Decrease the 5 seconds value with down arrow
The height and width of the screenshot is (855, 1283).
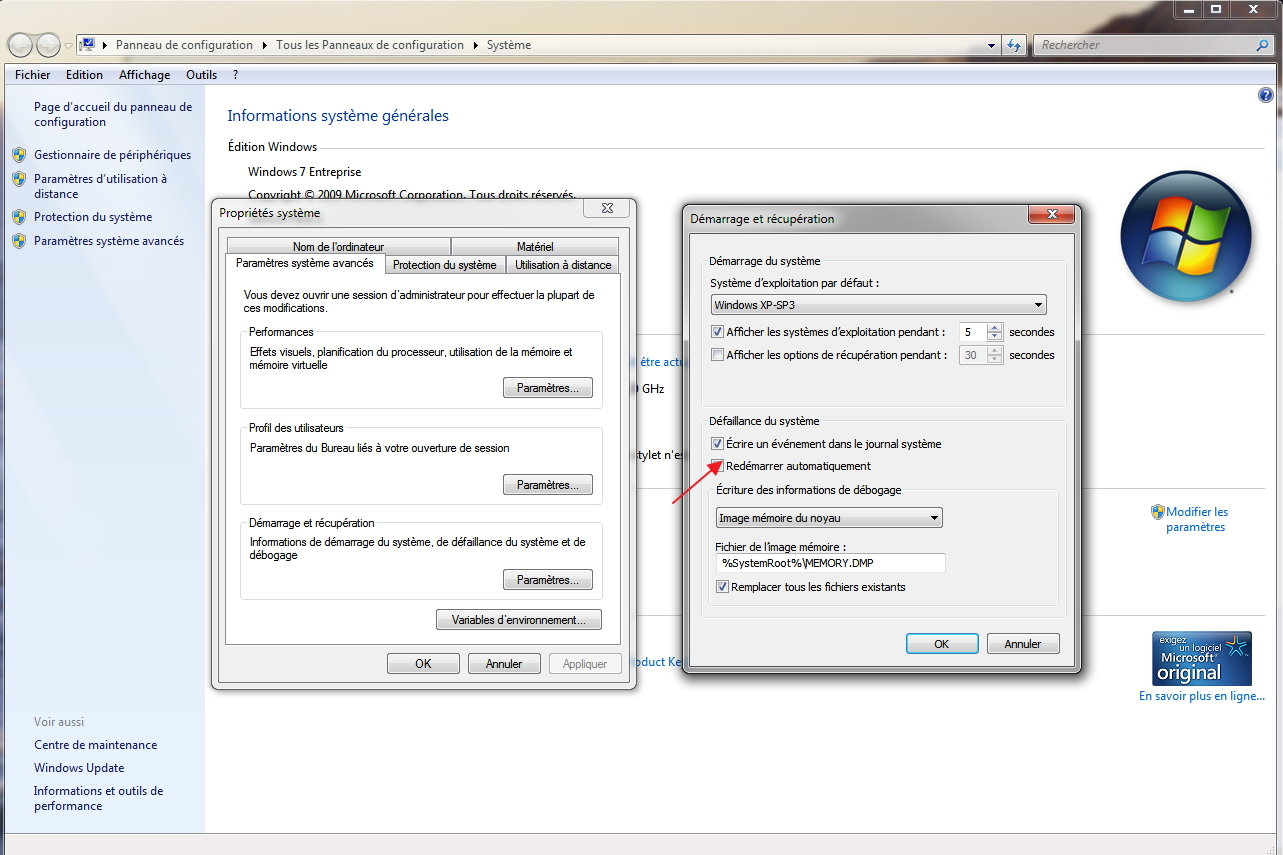coord(995,337)
